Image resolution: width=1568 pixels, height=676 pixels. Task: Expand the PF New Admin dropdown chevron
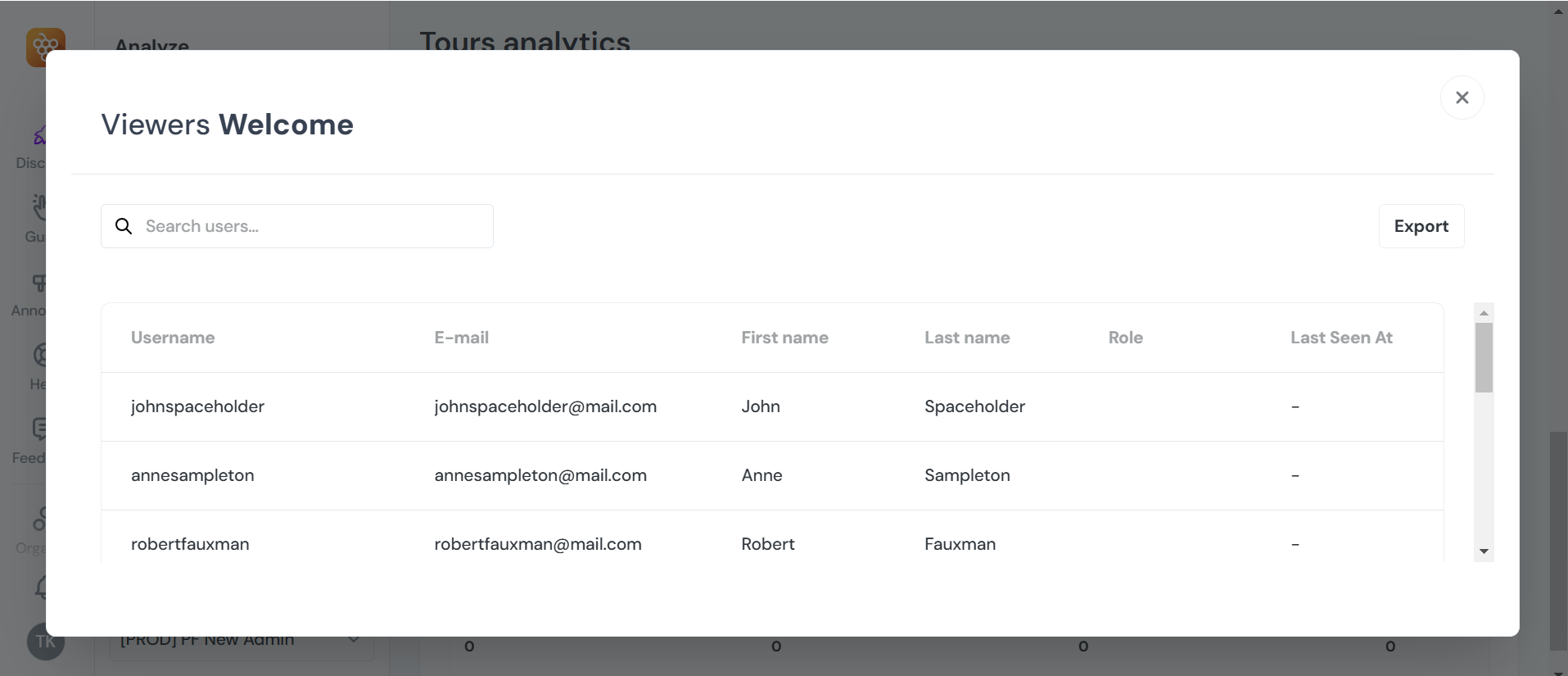(x=354, y=639)
